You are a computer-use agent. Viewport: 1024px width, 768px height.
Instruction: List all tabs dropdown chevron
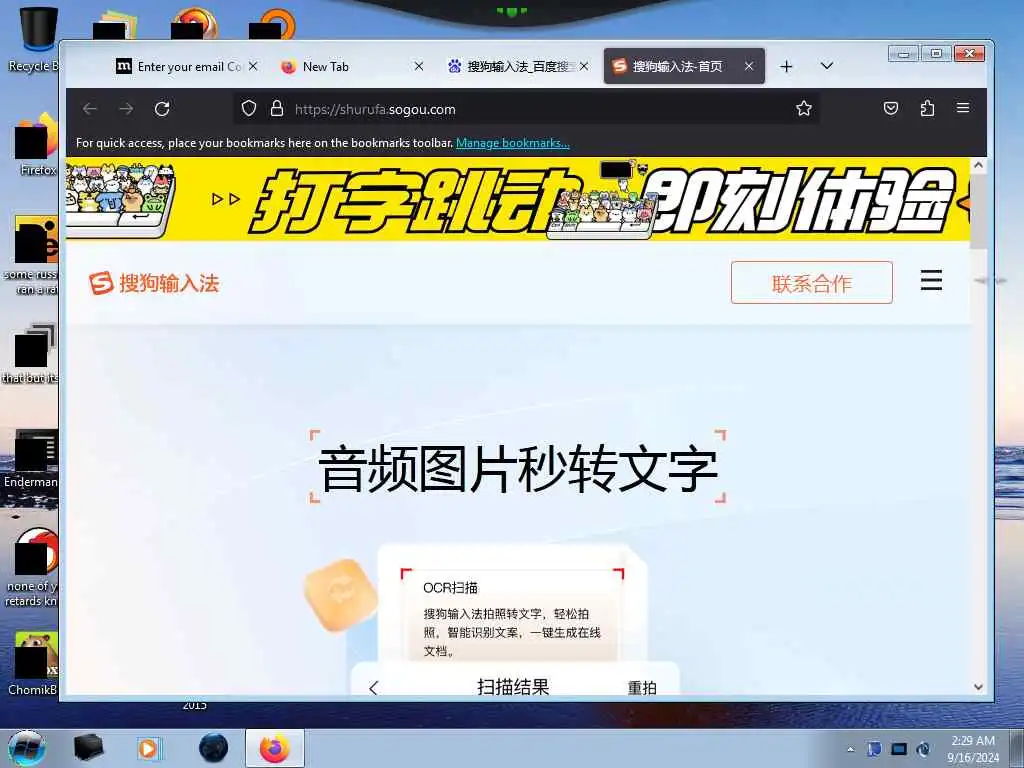pos(827,66)
